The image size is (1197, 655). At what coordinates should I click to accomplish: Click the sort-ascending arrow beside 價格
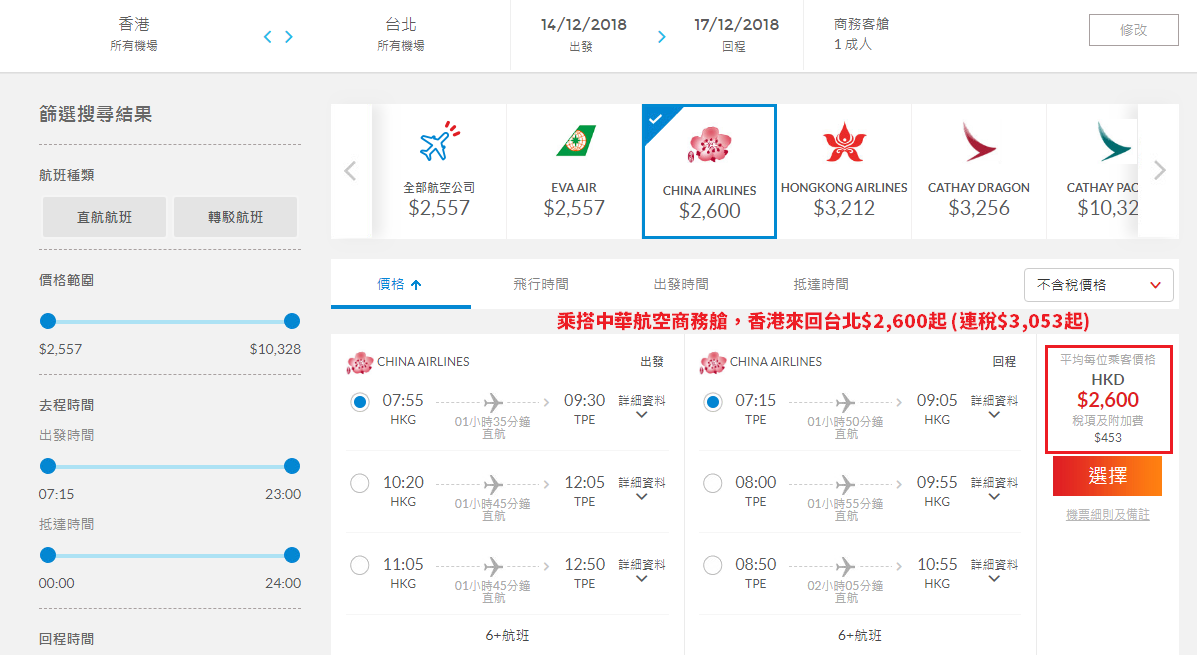coord(416,285)
